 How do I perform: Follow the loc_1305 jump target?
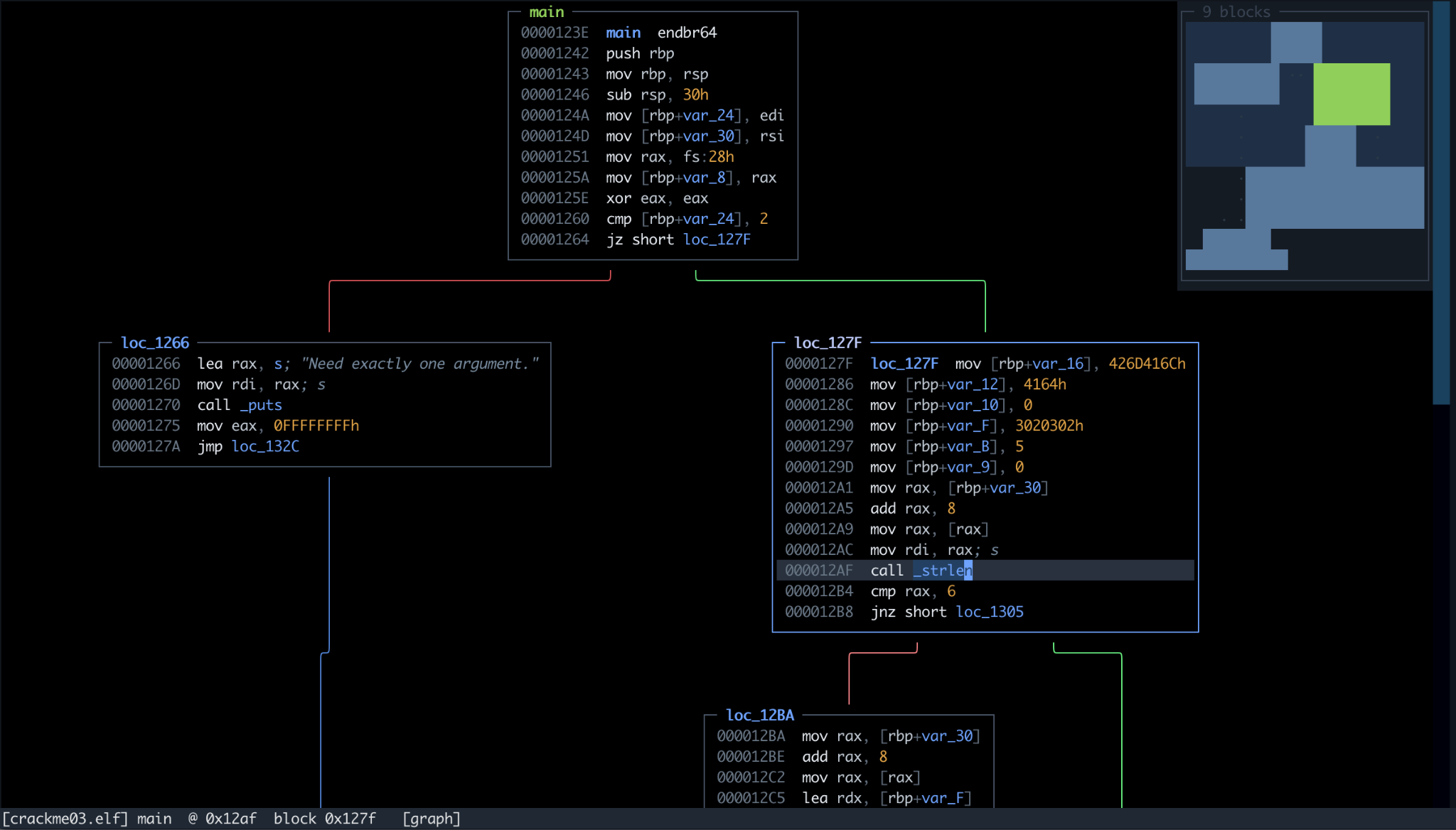990,612
